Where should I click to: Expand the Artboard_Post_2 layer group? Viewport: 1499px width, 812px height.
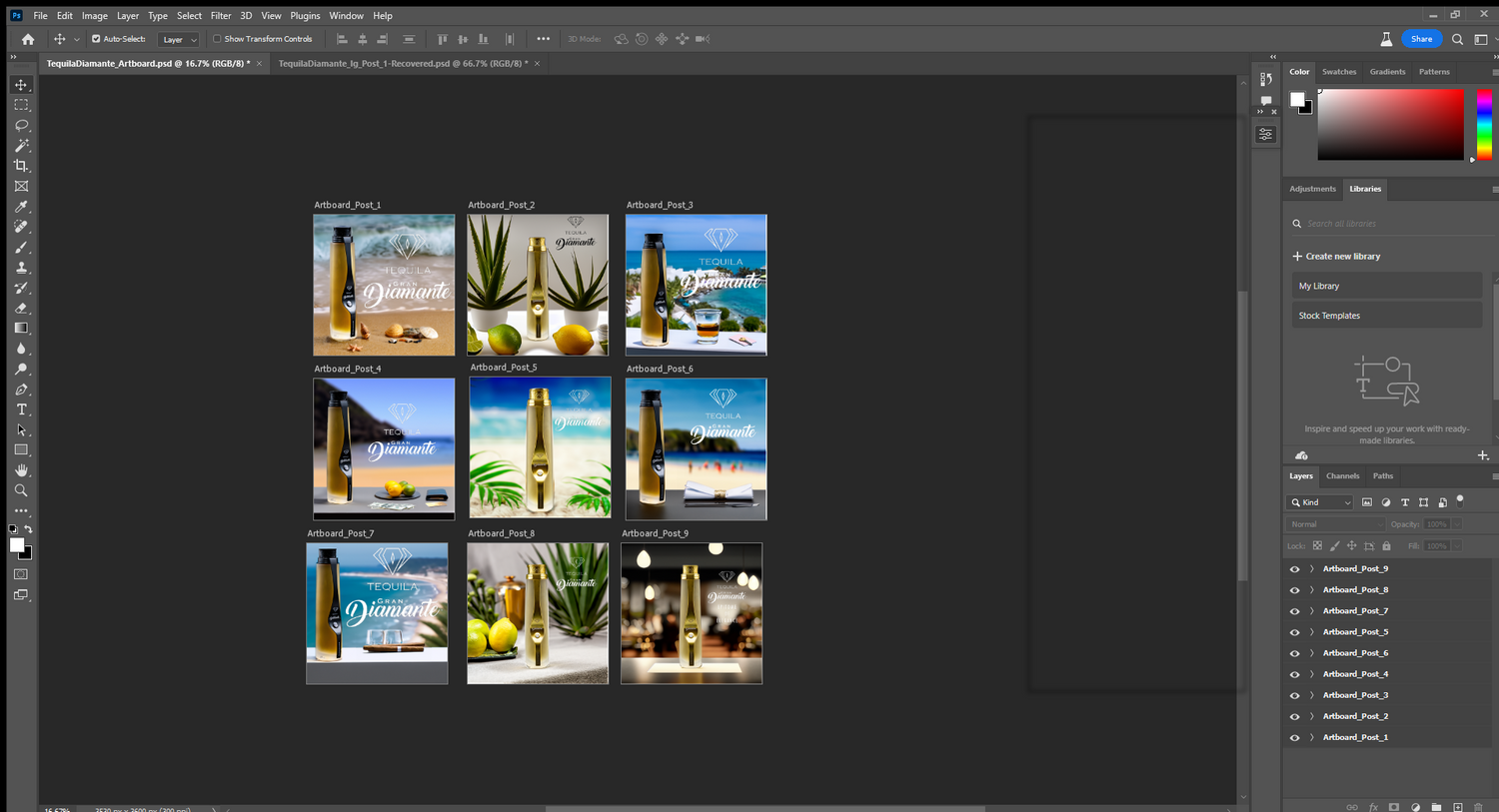click(x=1312, y=716)
